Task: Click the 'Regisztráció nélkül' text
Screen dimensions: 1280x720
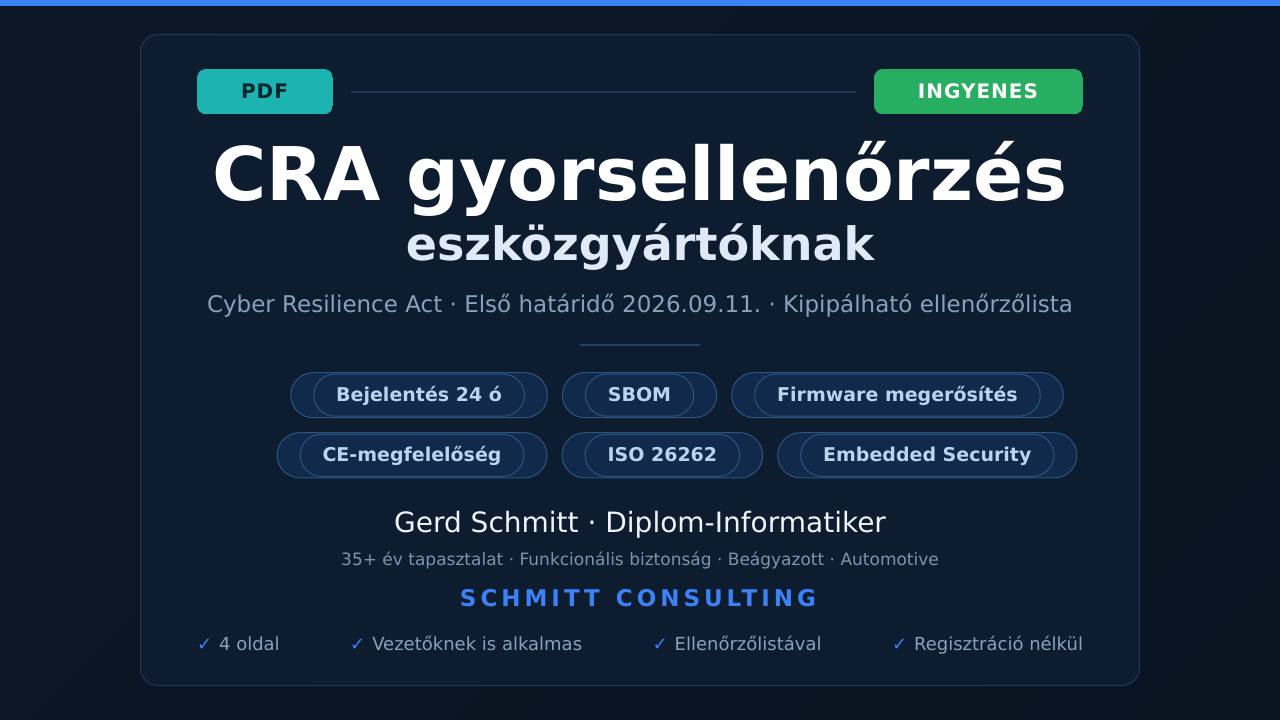Action: click(x=998, y=644)
